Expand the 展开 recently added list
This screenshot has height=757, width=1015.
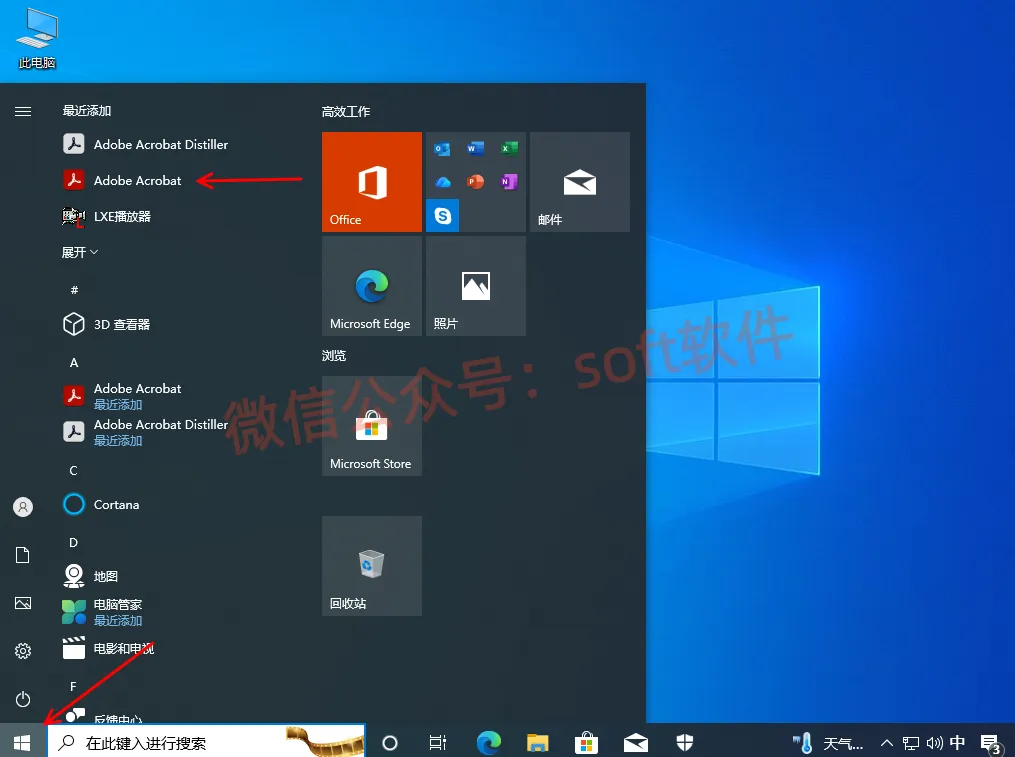click(80, 252)
